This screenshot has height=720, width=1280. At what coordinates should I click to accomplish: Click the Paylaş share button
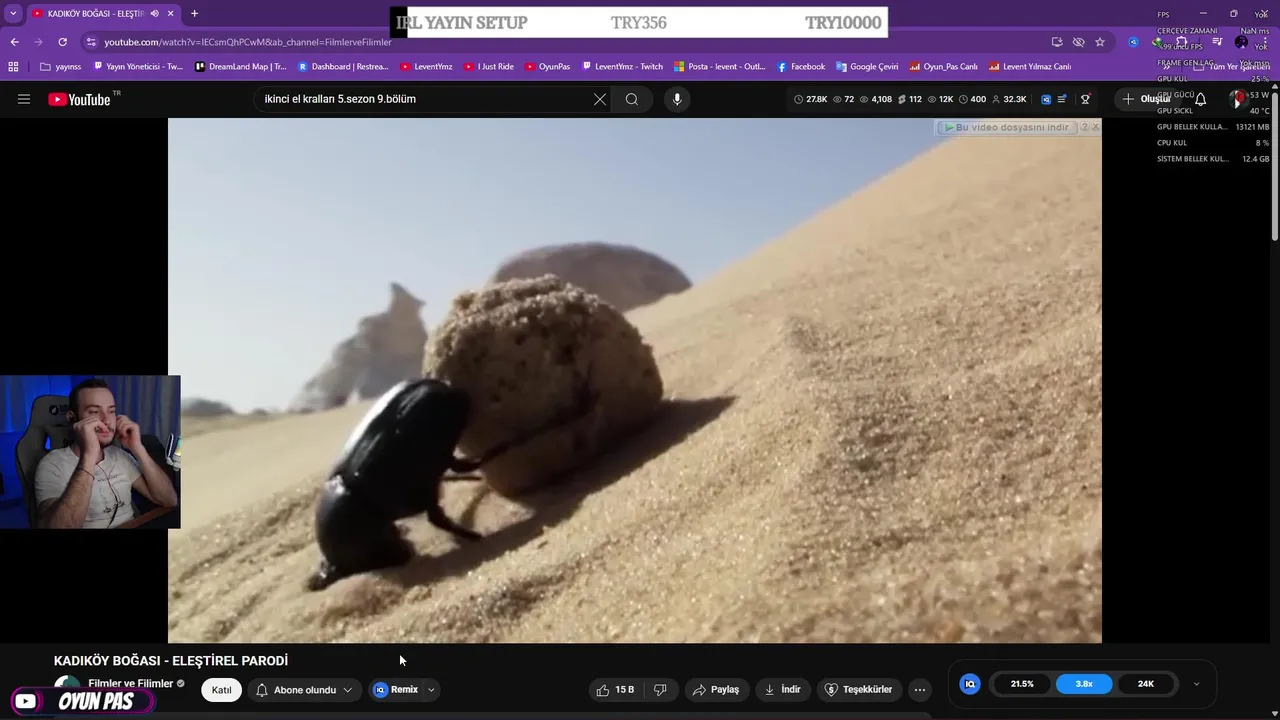tap(715, 690)
